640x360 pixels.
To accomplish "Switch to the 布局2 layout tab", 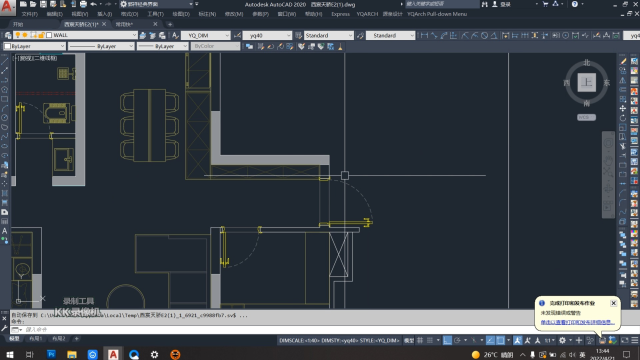I will (59, 339).
